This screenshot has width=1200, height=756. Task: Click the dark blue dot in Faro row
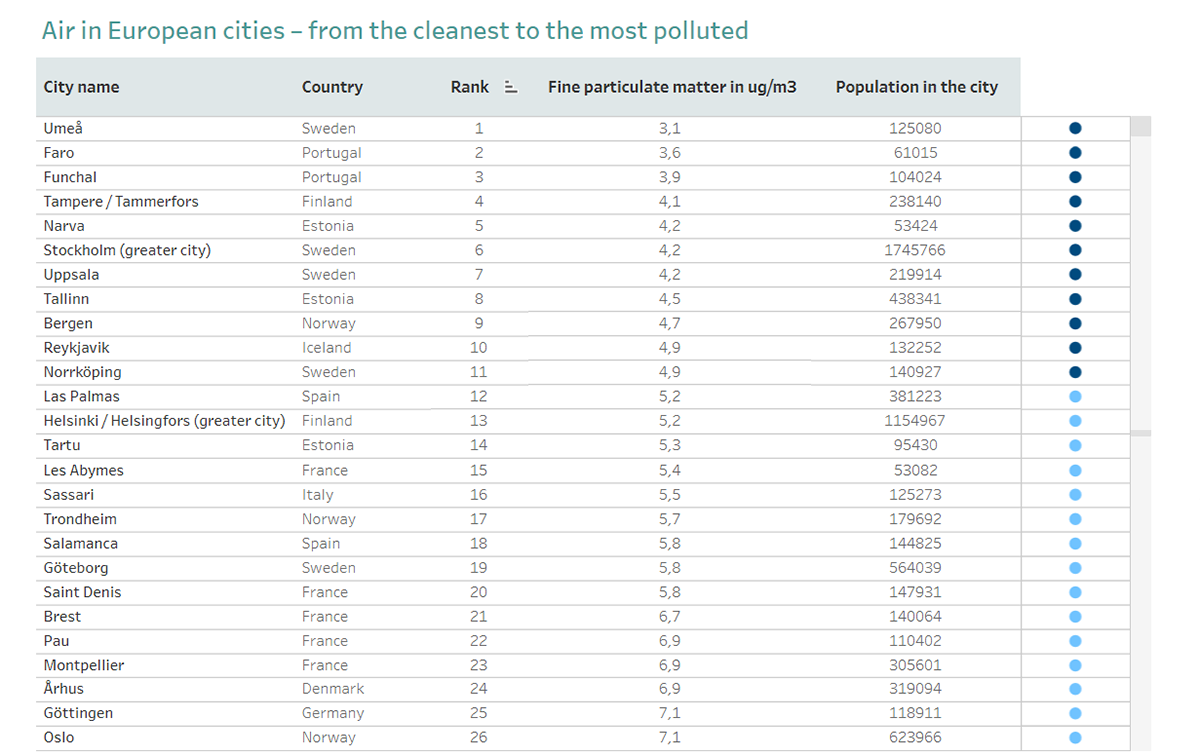1075,153
